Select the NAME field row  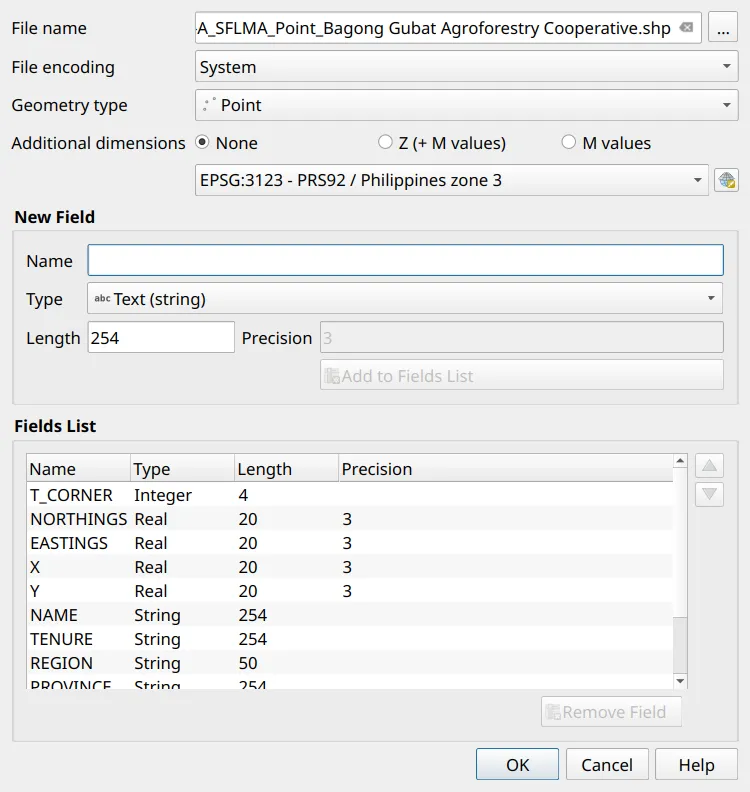350,615
